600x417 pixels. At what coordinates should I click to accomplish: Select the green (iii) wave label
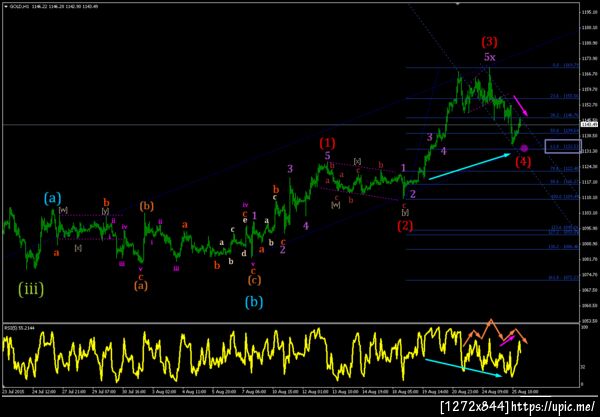[x=31, y=289]
